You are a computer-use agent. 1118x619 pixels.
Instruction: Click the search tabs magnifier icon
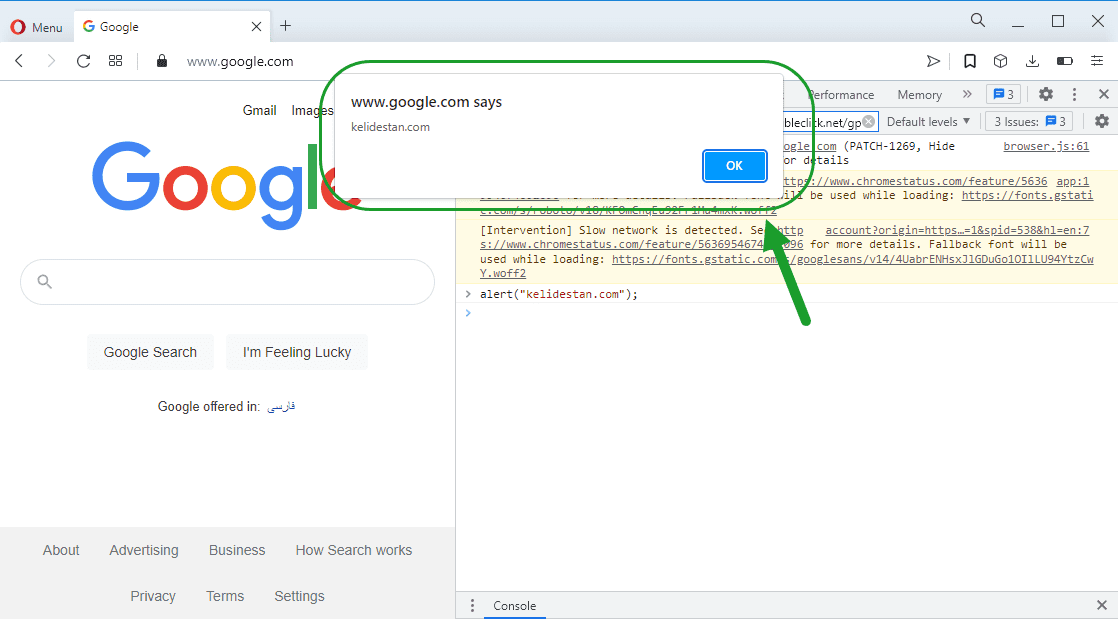click(x=978, y=21)
